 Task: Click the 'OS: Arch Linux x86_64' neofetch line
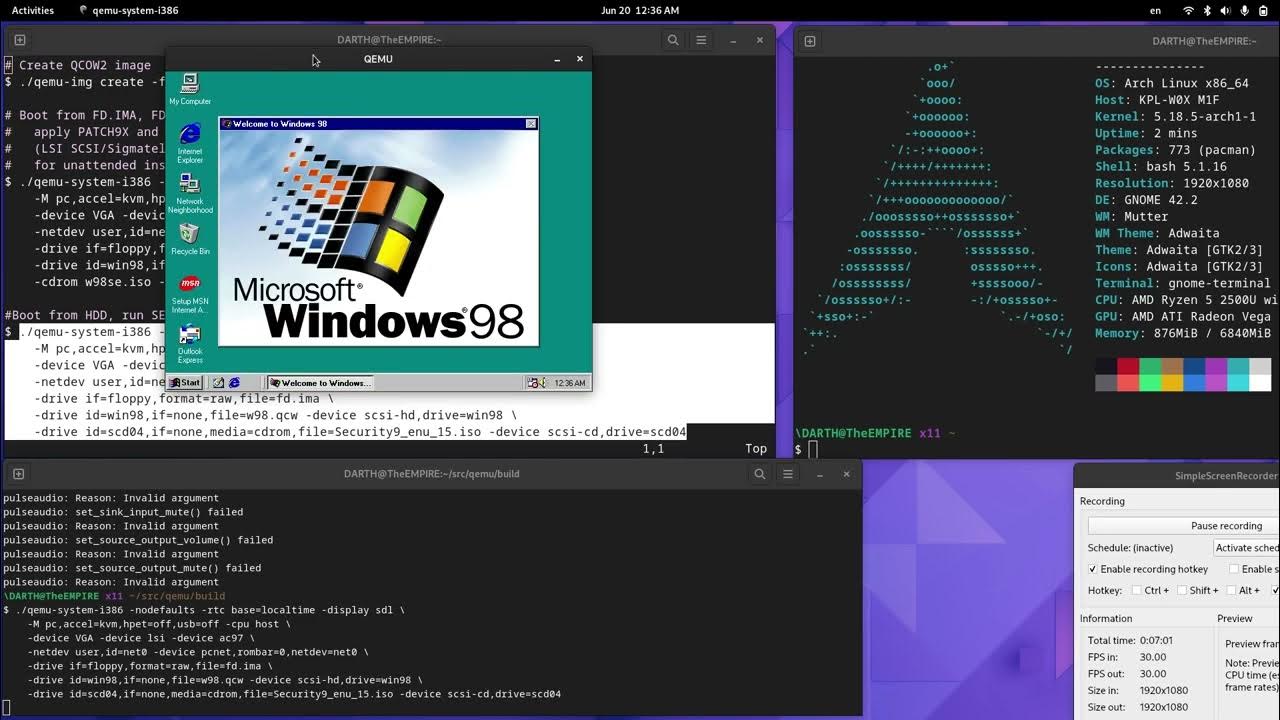(1172, 84)
